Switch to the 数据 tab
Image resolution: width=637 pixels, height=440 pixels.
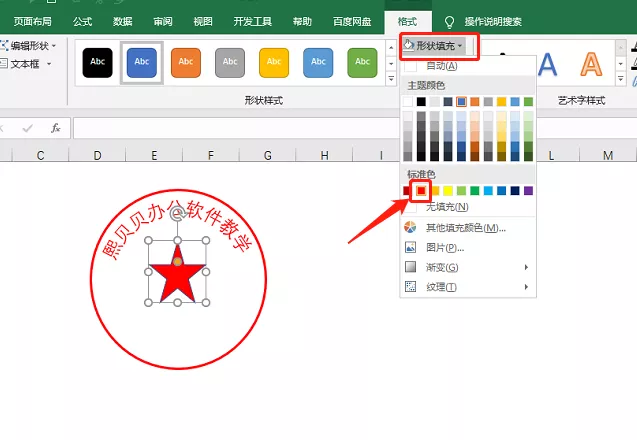point(123,22)
